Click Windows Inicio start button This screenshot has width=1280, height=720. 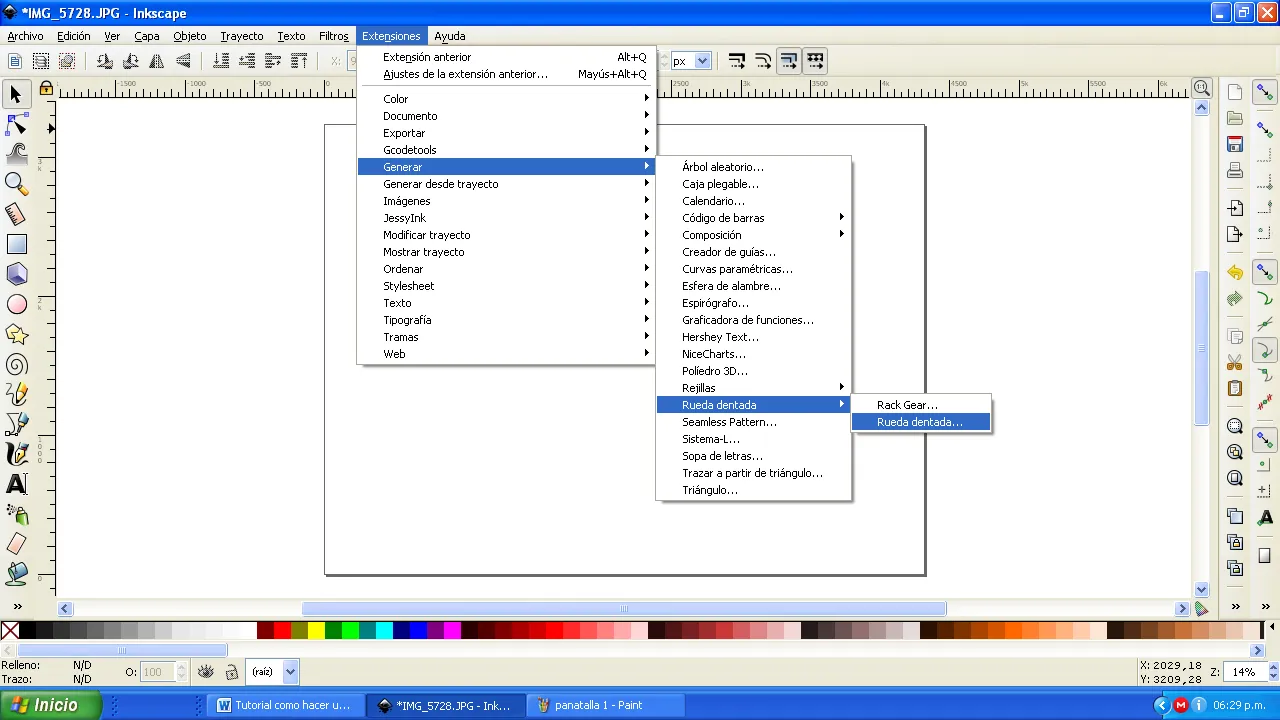[x=50, y=705]
